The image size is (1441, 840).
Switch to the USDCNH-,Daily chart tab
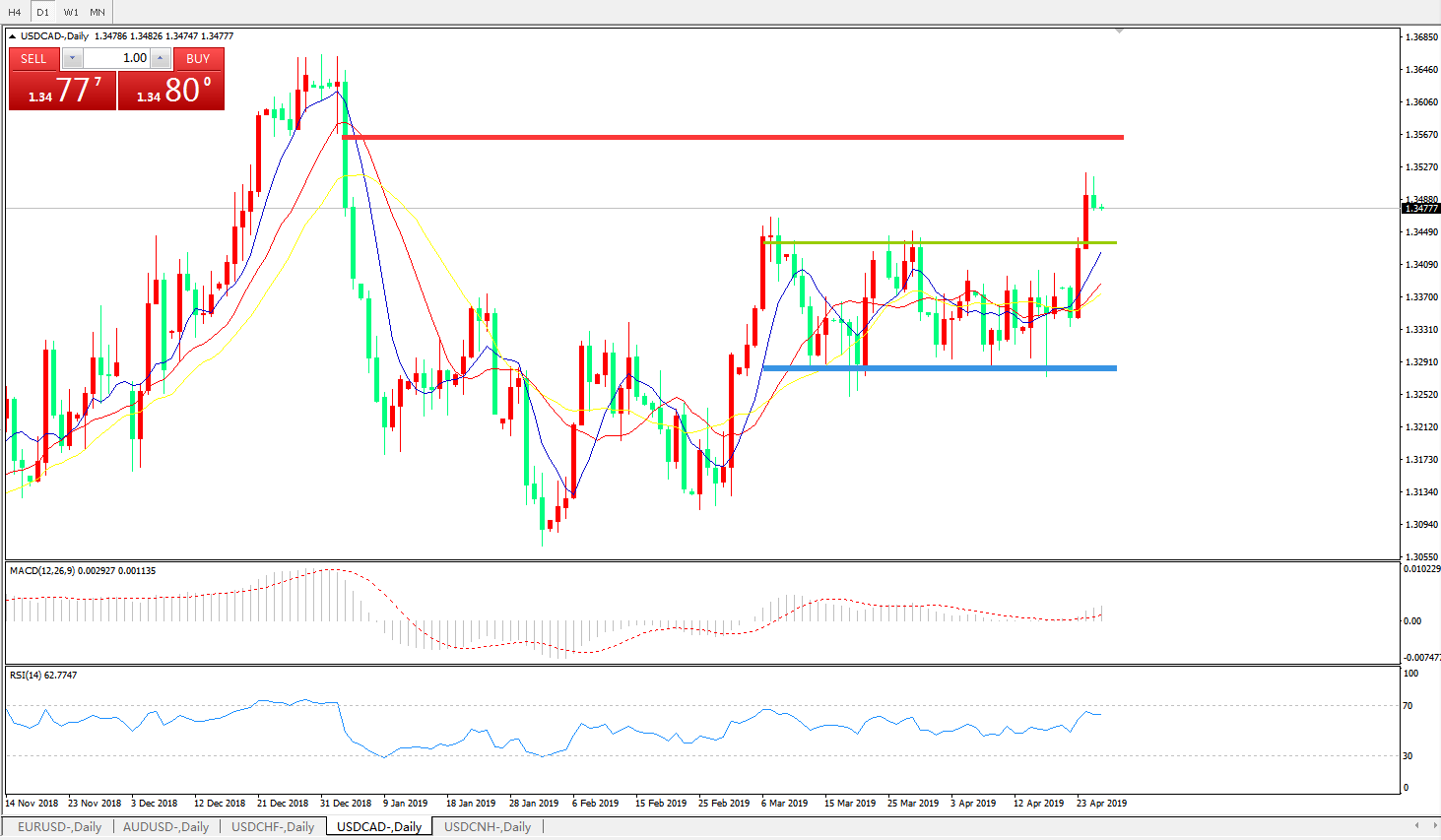click(488, 826)
